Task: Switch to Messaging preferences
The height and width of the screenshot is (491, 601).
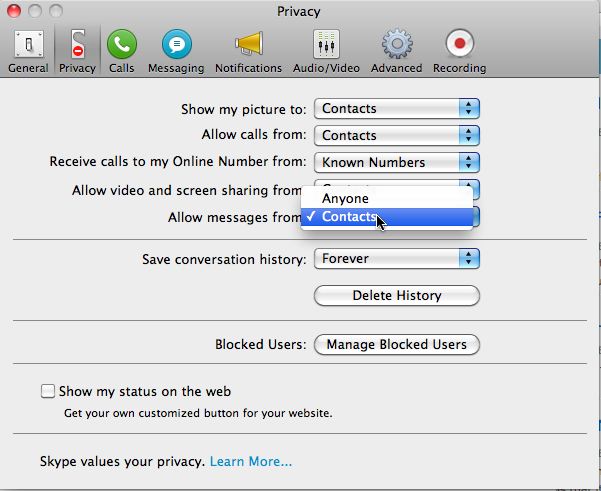Action: (x=175, y=51)
